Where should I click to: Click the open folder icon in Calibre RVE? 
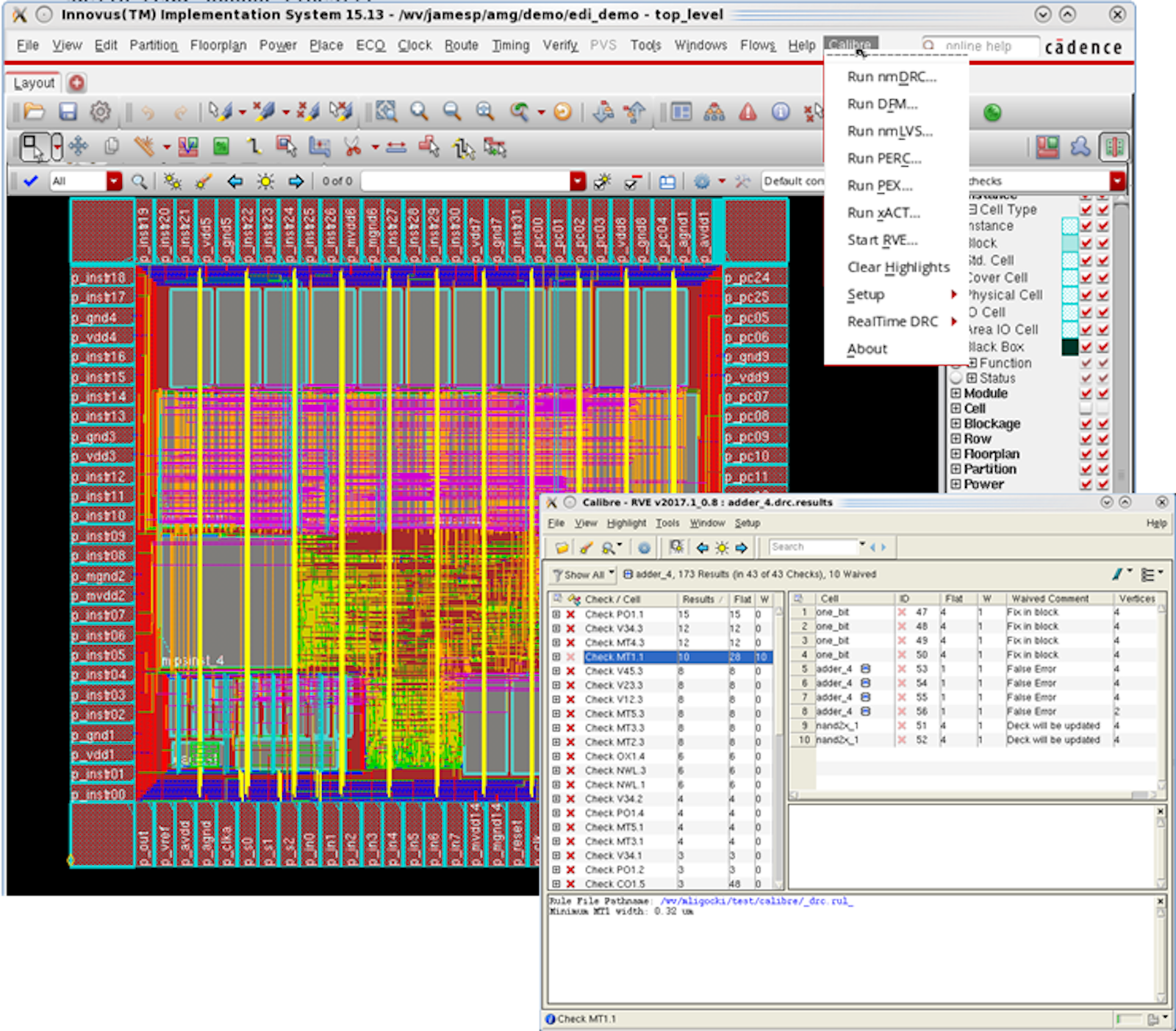(x=562, y=547)
